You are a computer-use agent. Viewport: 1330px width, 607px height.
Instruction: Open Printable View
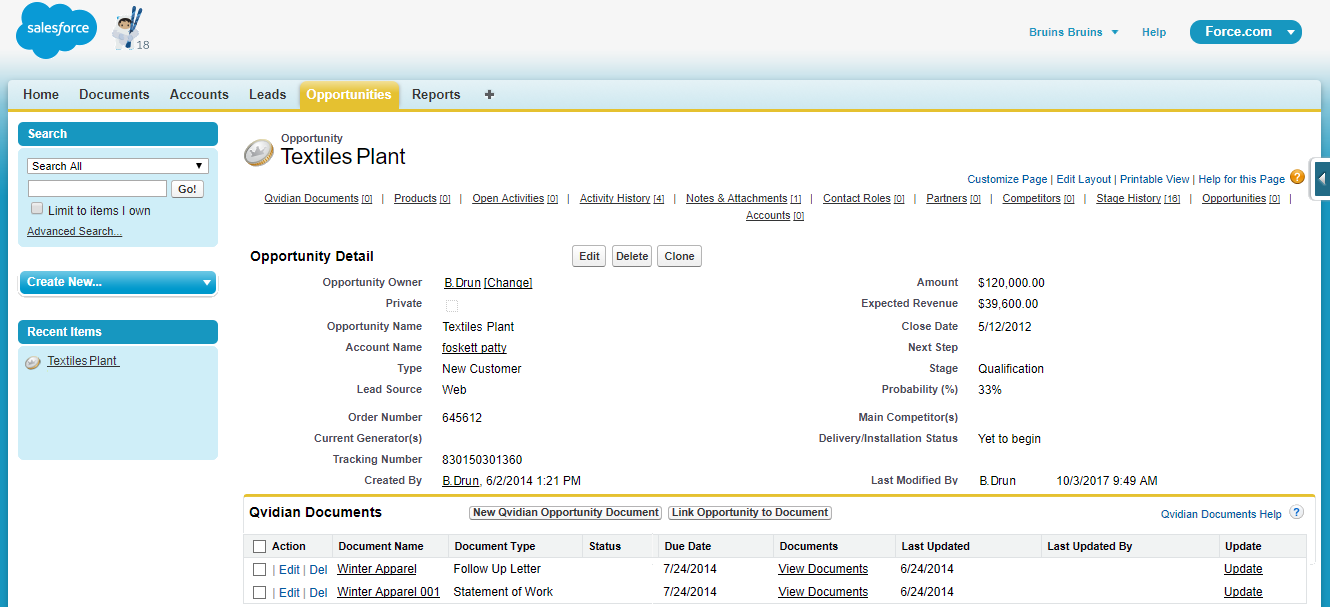pos(1155,179)
